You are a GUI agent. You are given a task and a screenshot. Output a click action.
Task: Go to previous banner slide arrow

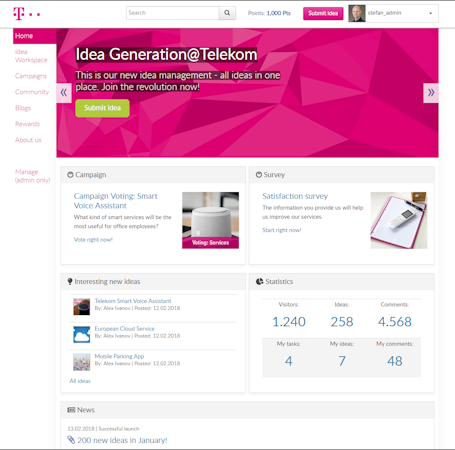64,93
